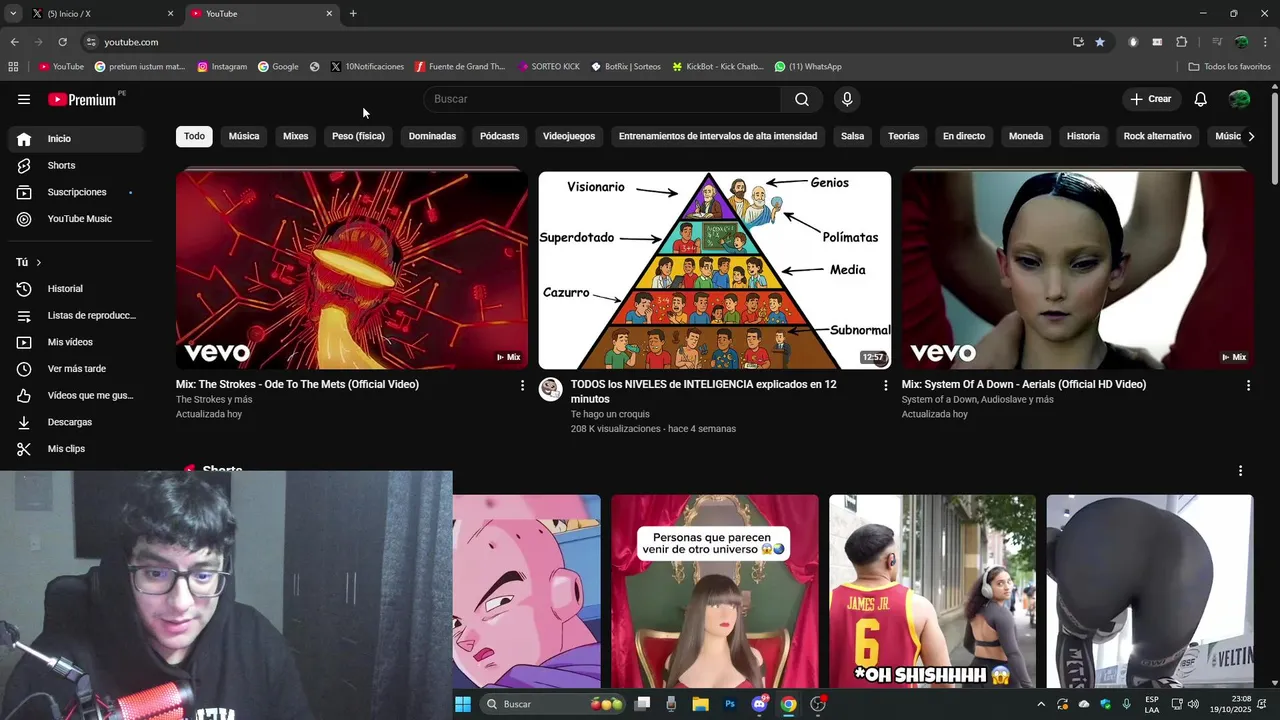
Task: Open Ver más tarde in sidebar
Action: (76, 369)
